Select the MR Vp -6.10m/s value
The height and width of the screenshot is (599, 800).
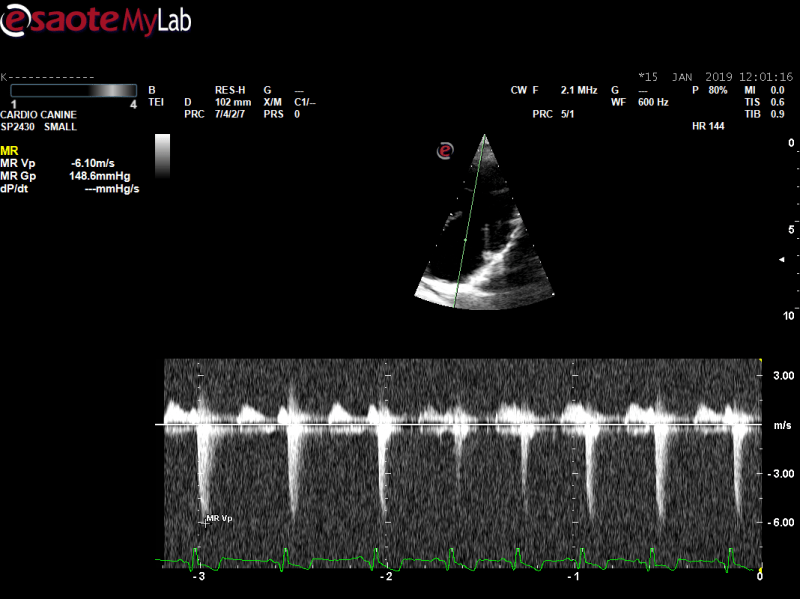pyautogui.click(x=91, y=163)
